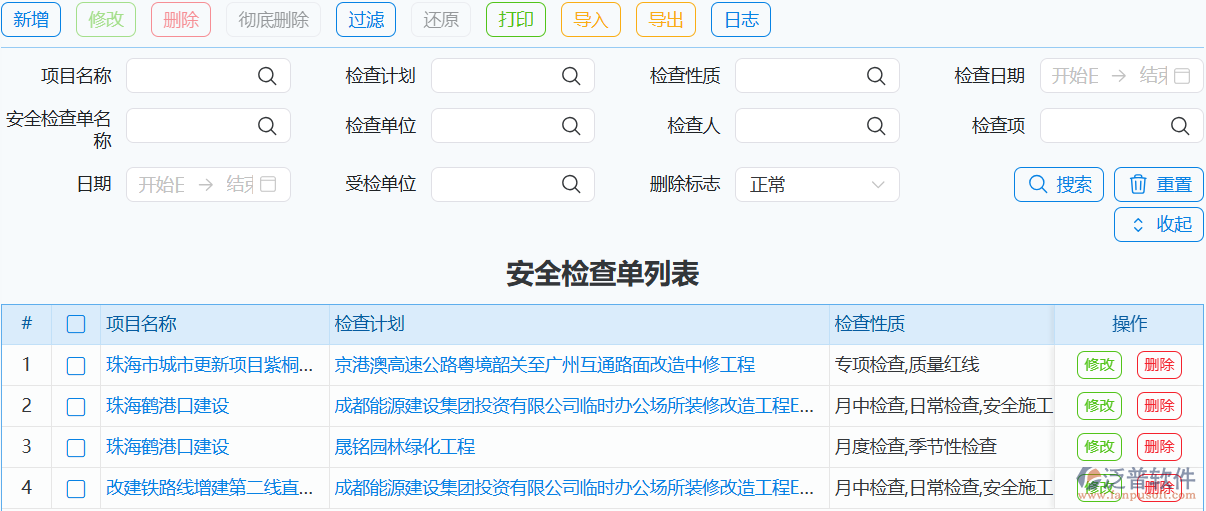Screen dimensions: 1206x511
Task: Focus the 项目名称 input field
Action: click(208, 76)
